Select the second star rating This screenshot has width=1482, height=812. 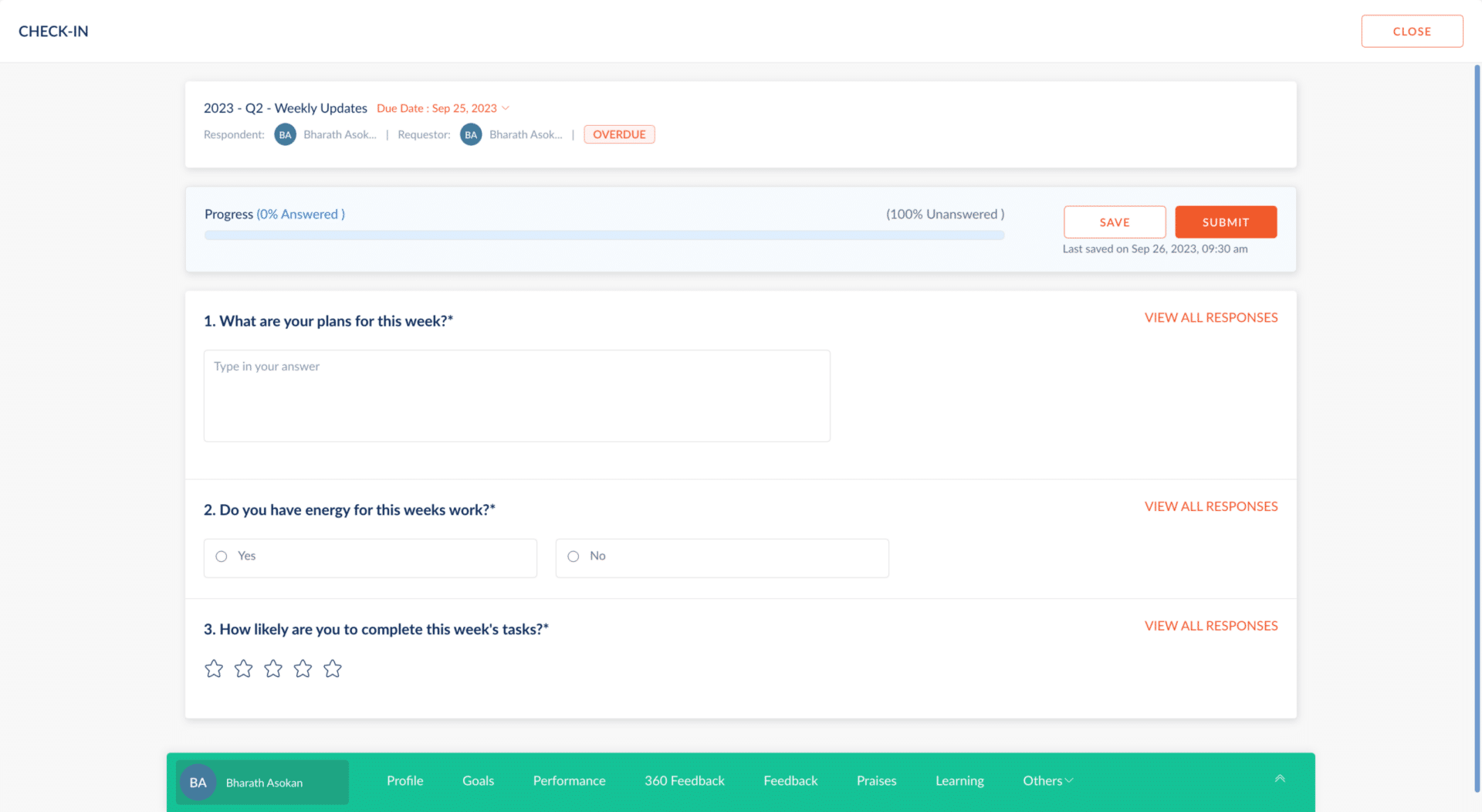[243, 668]
